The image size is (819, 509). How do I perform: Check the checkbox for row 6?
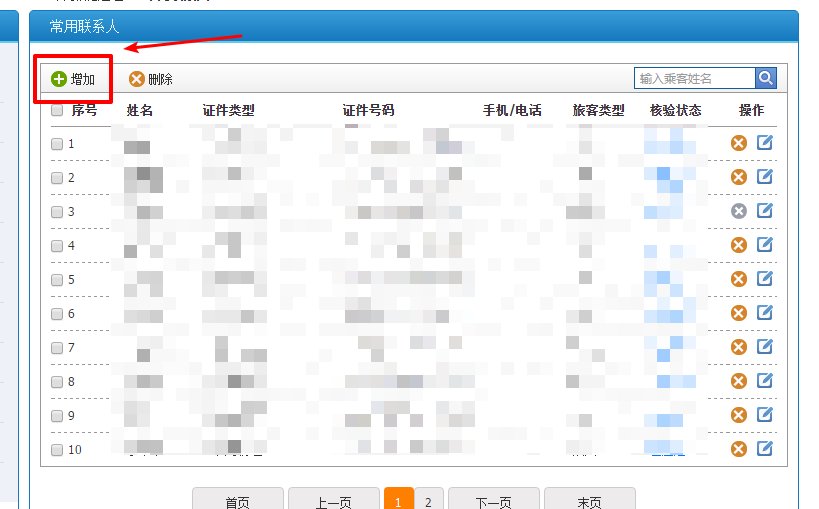[x=57, y=314]
